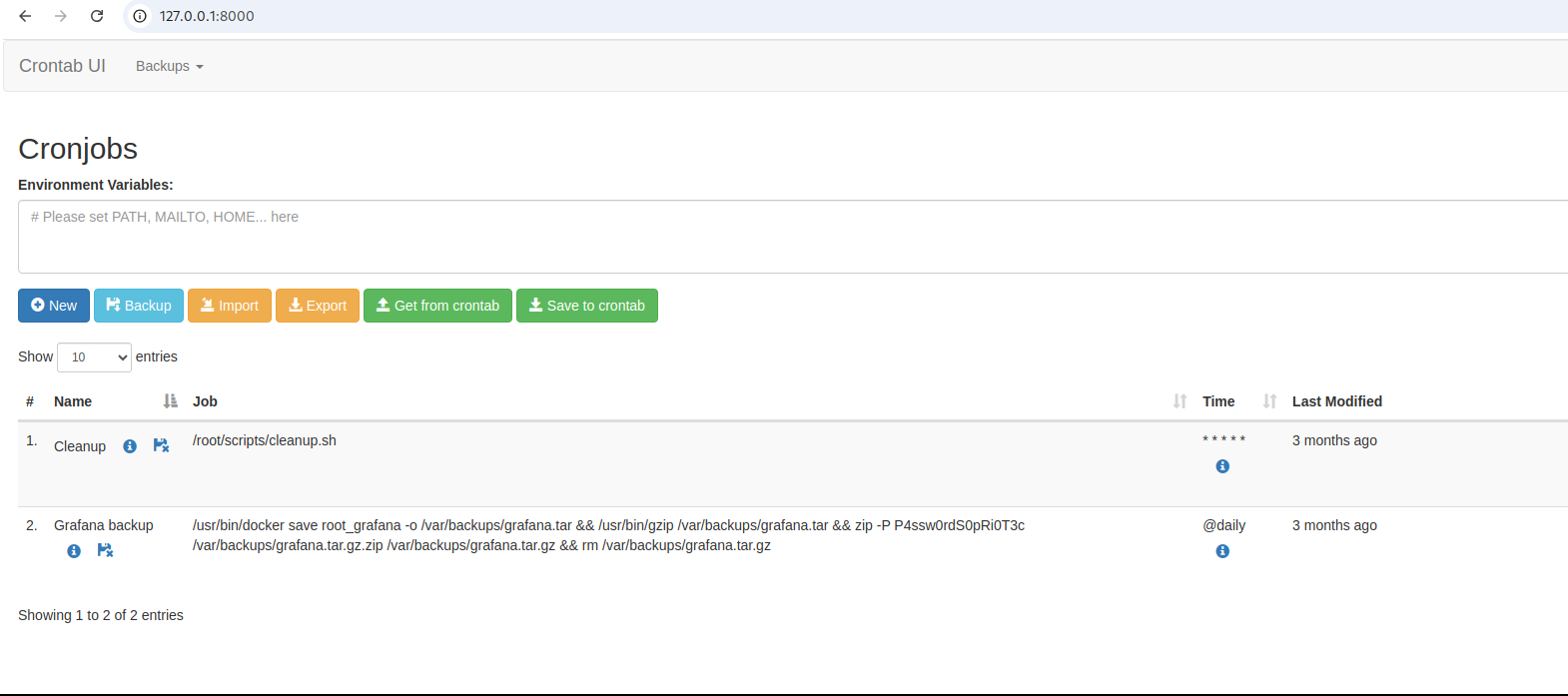Screen dimensions: 1568x696
Task: Click info icon below the @daily schedule
Action: [x=1222, y=551]
